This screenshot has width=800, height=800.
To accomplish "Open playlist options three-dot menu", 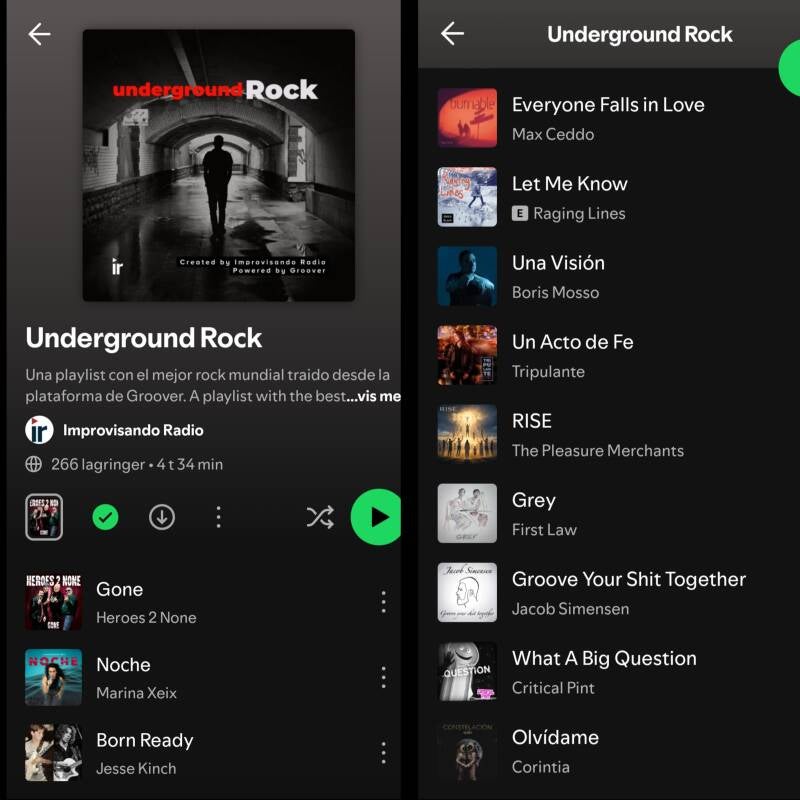I will [218, 517].
